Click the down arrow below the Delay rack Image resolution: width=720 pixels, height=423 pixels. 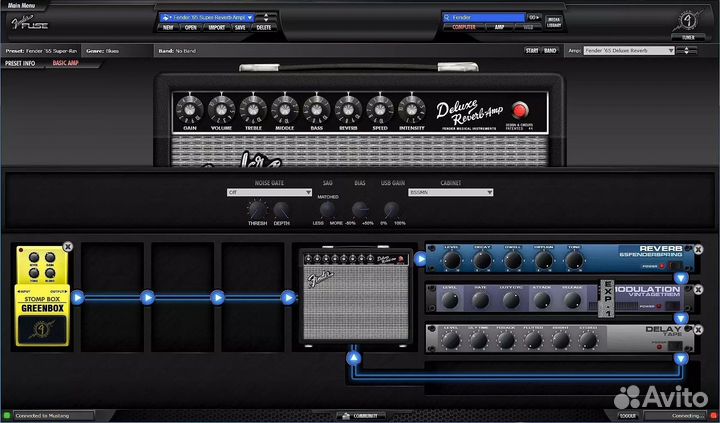tap(681, 358)
